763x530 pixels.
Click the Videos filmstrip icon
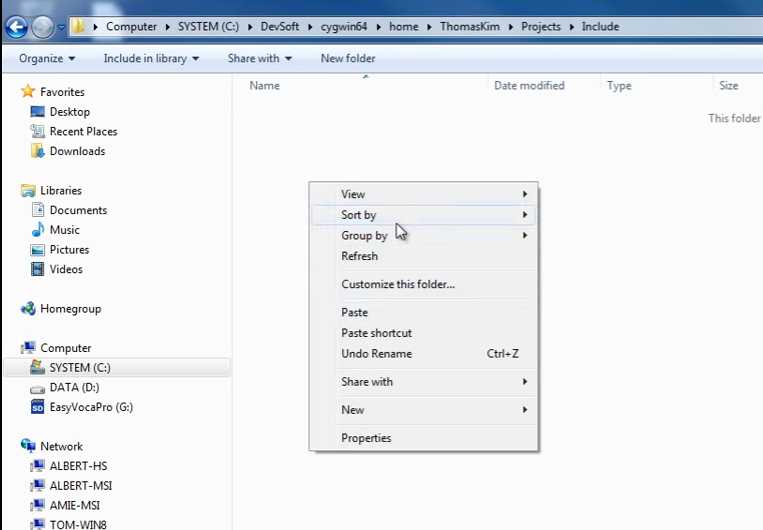pyautogui.click(x=37, y=269)
